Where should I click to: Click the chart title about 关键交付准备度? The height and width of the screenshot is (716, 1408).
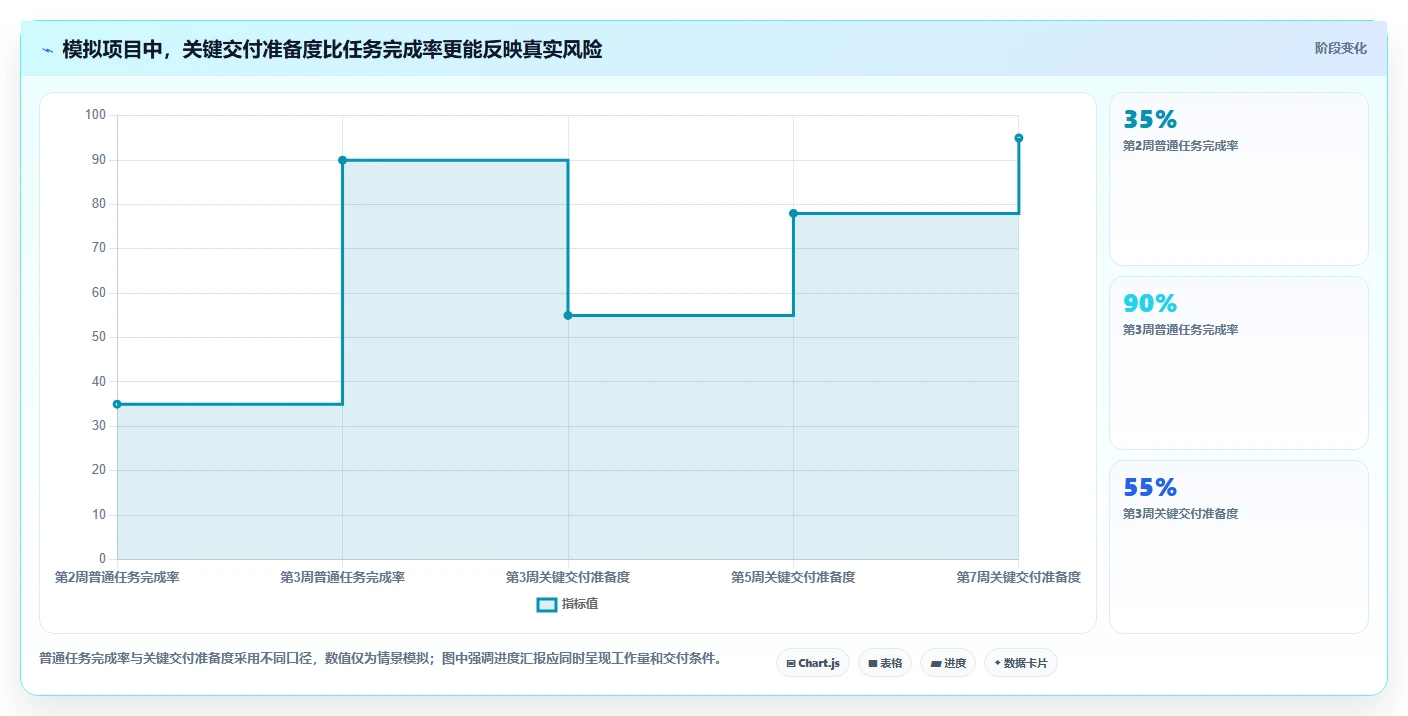(x=332, y=49)
